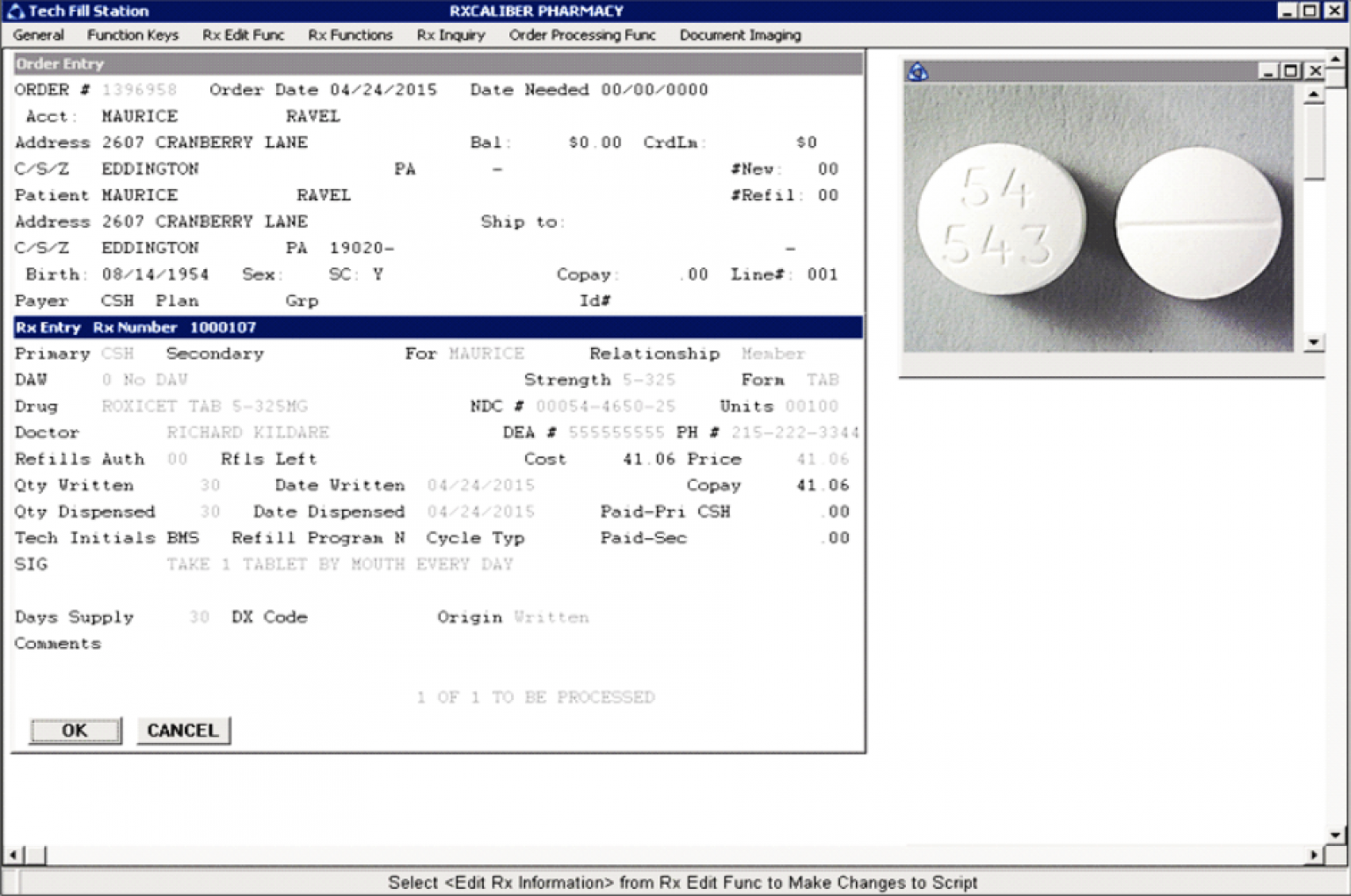Open the Rx Edit Func menu
The image size is (1351, 896).
[x=243, y=35]
